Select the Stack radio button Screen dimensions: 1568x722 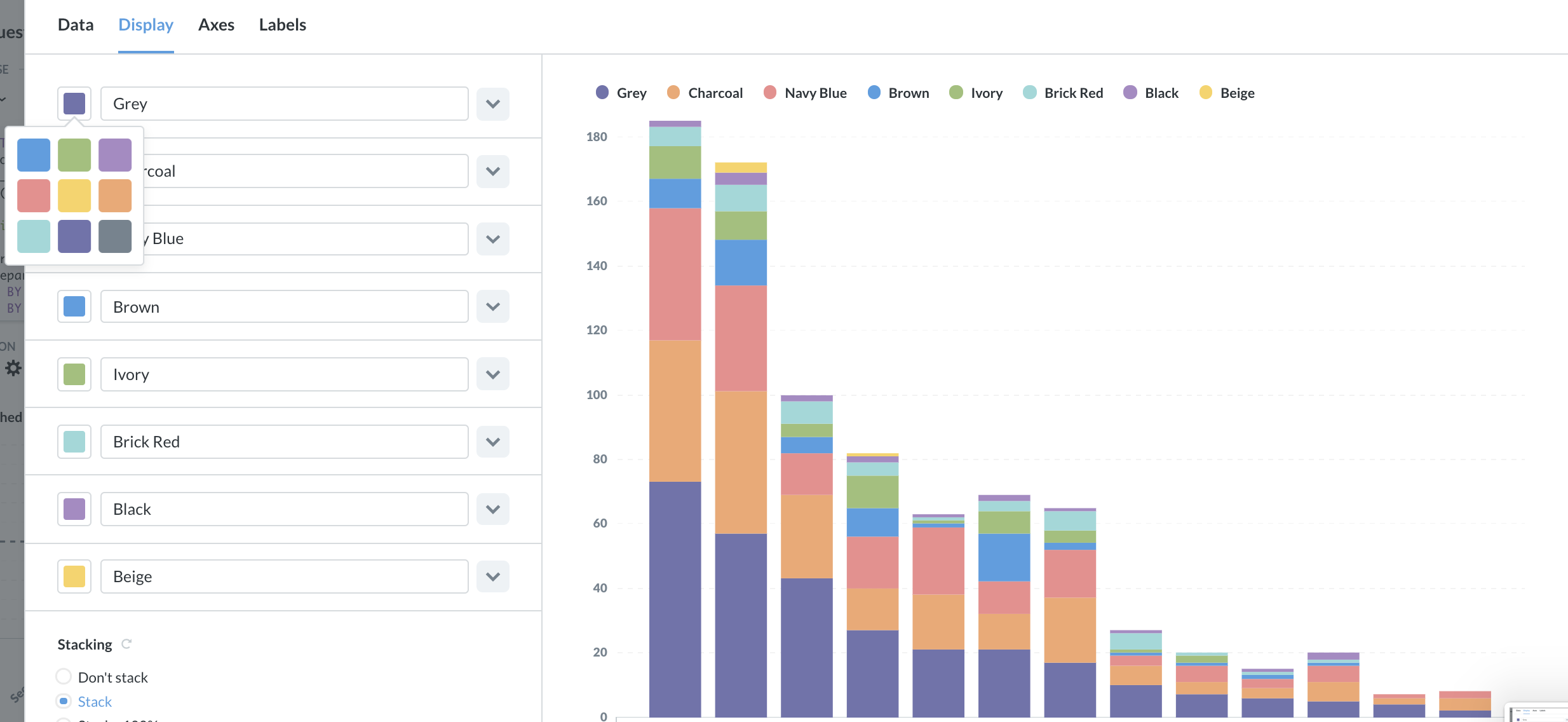click(x=63, y=701)
